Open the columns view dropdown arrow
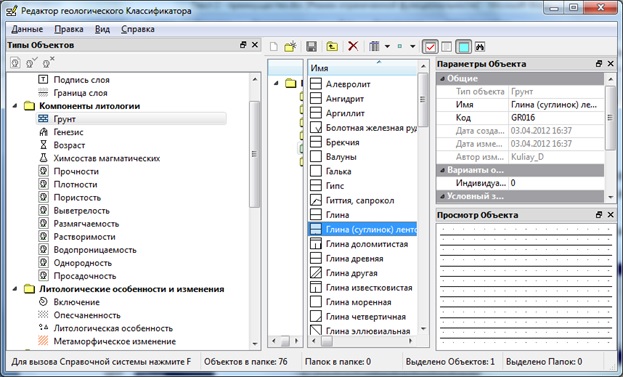Image resolution: width=623 pixels, height=377 pixels. pos(387,46)
